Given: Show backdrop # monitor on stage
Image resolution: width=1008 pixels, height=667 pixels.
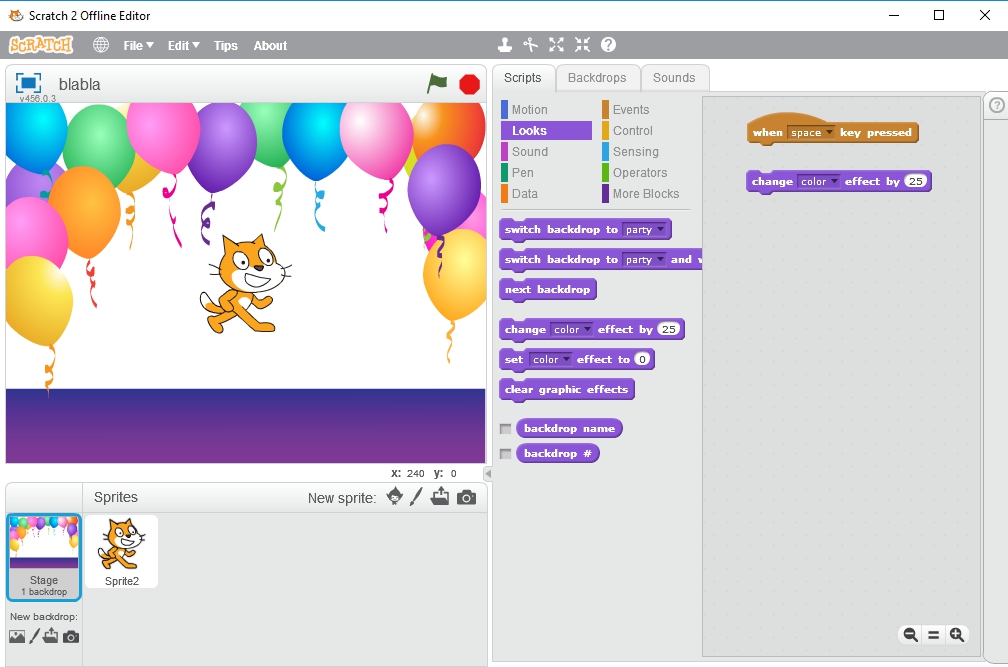Looking at the screenshot, I should (506, 454).
